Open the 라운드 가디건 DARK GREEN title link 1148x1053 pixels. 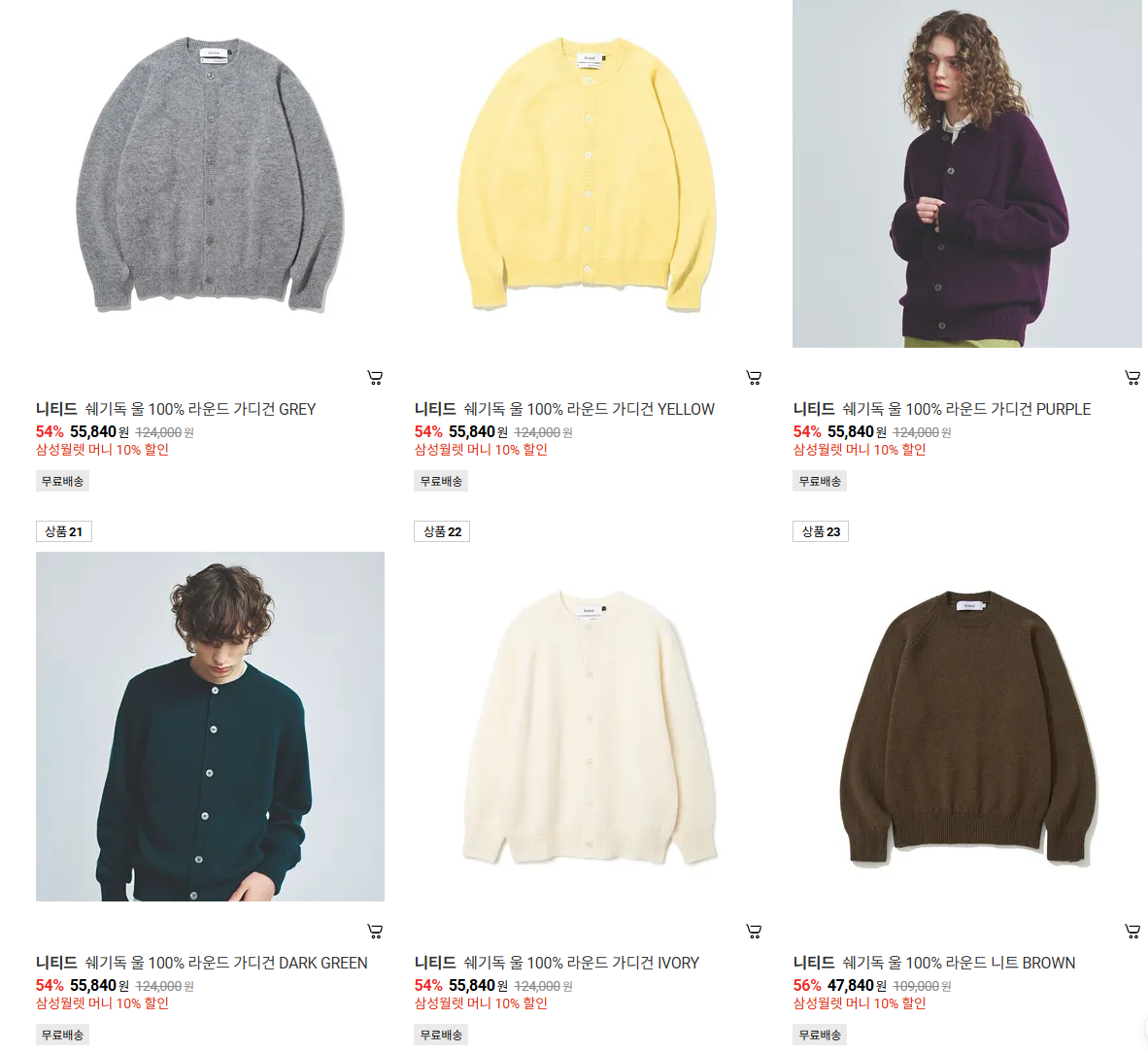pyautogui.click(x=202, y=963)
